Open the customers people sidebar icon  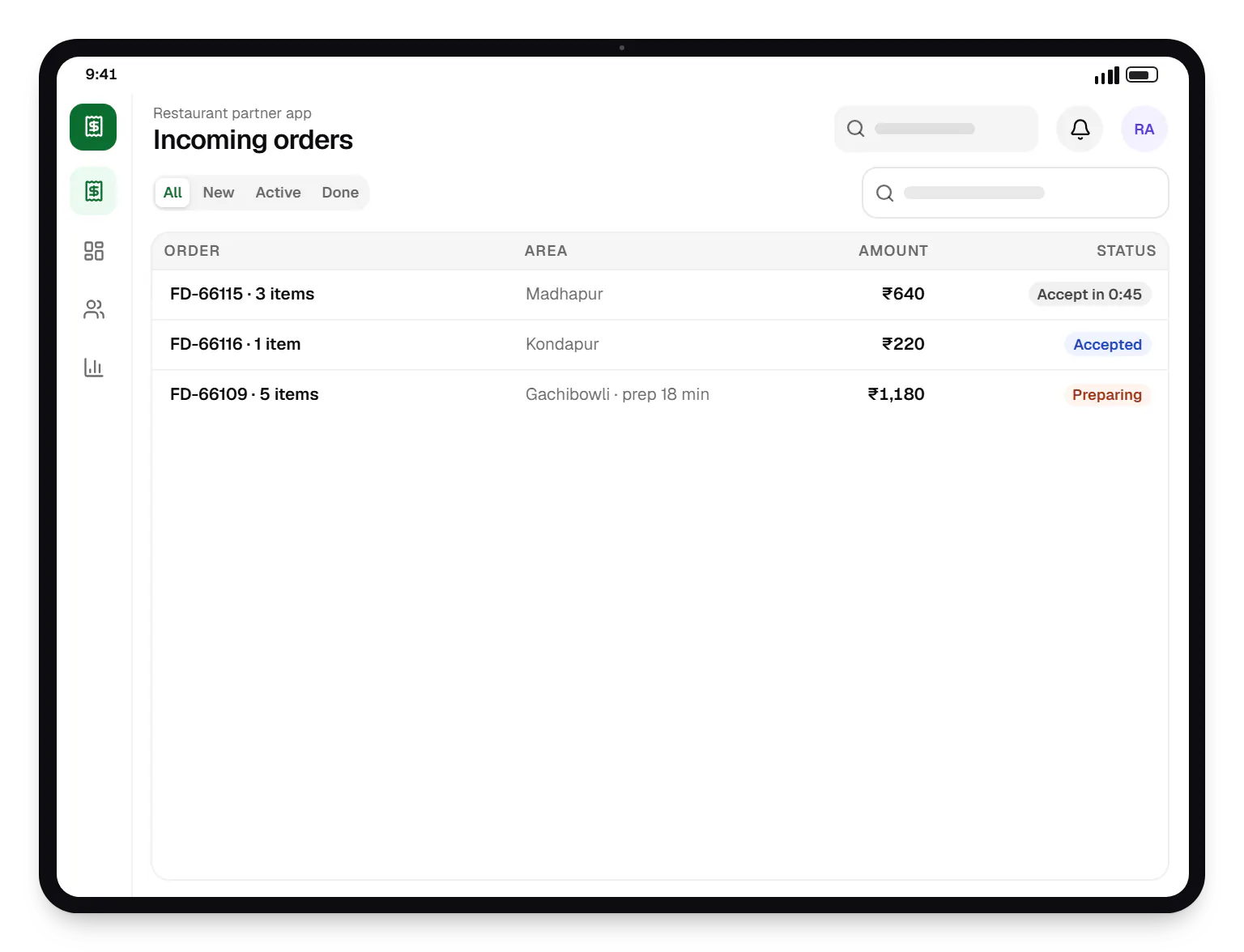tap(93, 309)
